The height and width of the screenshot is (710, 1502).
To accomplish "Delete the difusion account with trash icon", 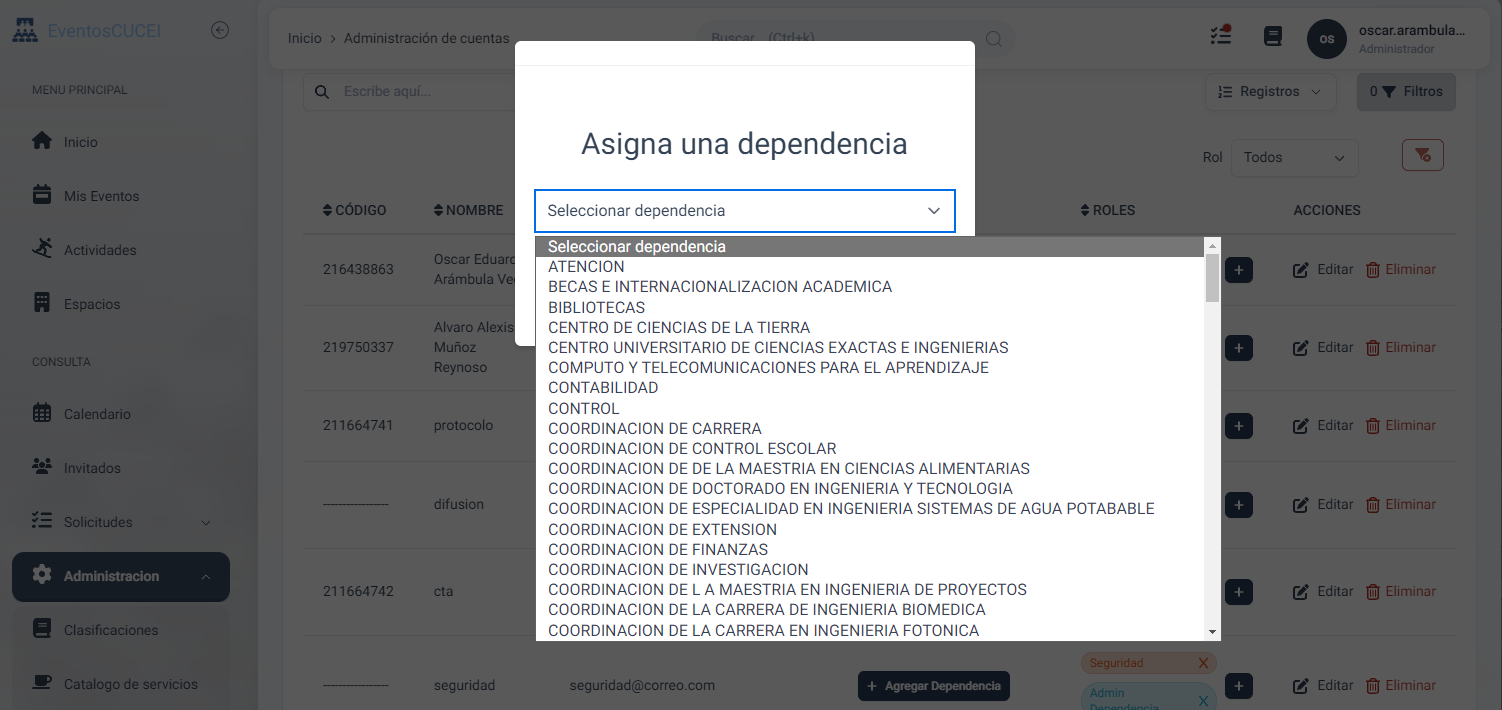I will [x=1403, y=504].
